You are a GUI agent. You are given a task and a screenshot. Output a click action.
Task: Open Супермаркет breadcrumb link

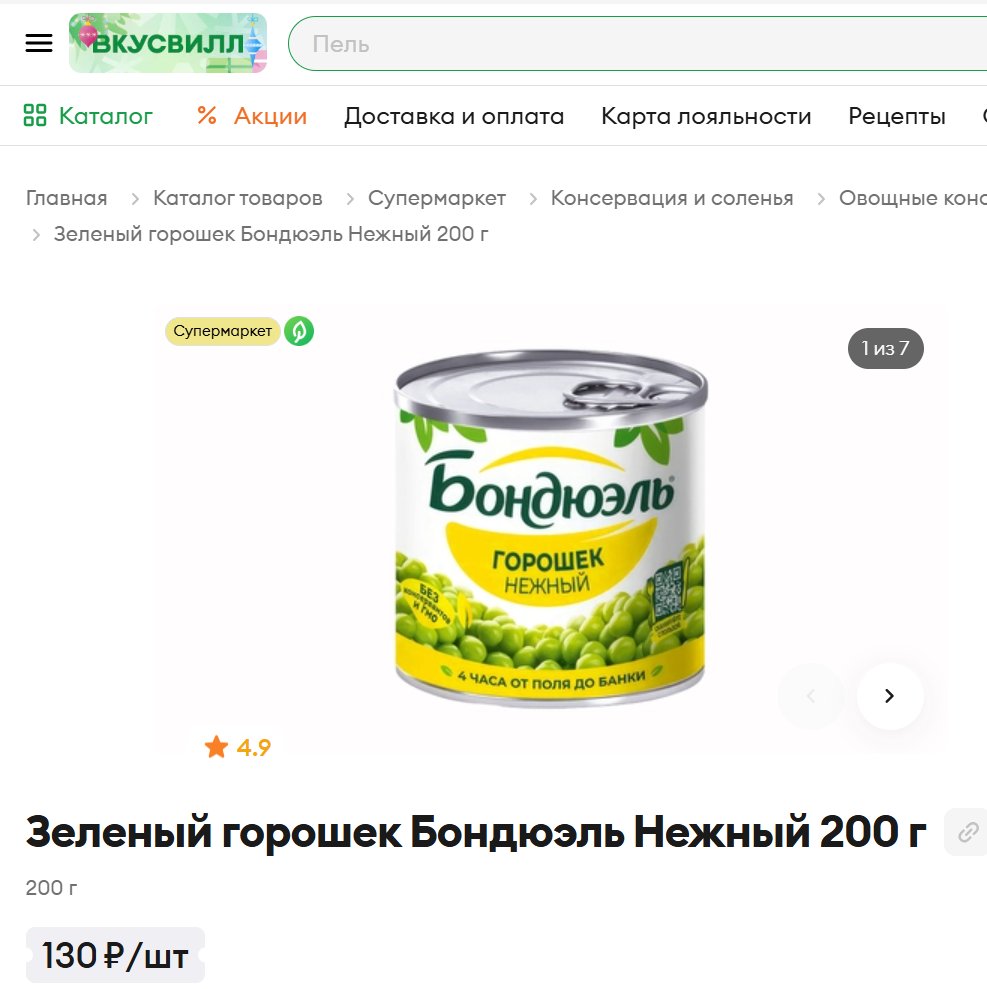(436, 198)
